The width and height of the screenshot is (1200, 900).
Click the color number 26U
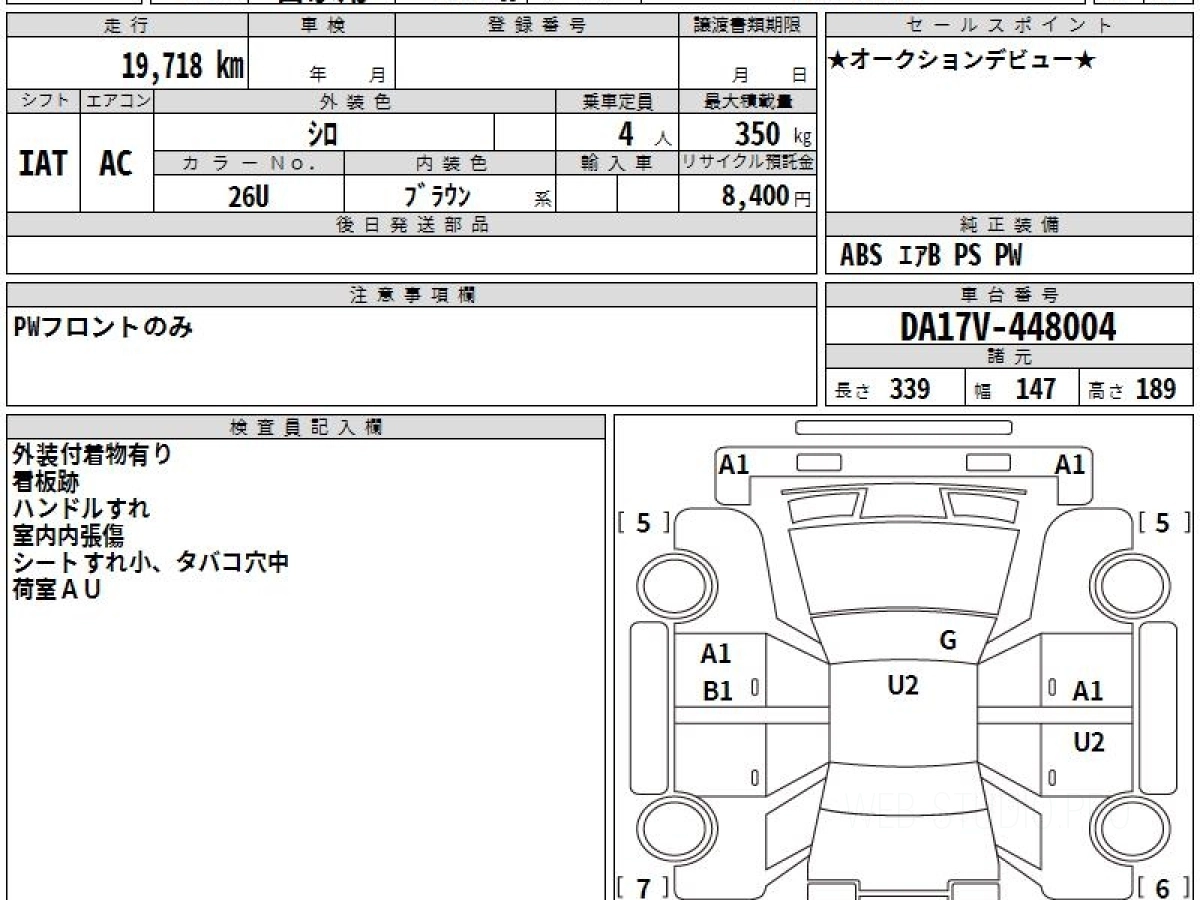(x=248, y=197)
